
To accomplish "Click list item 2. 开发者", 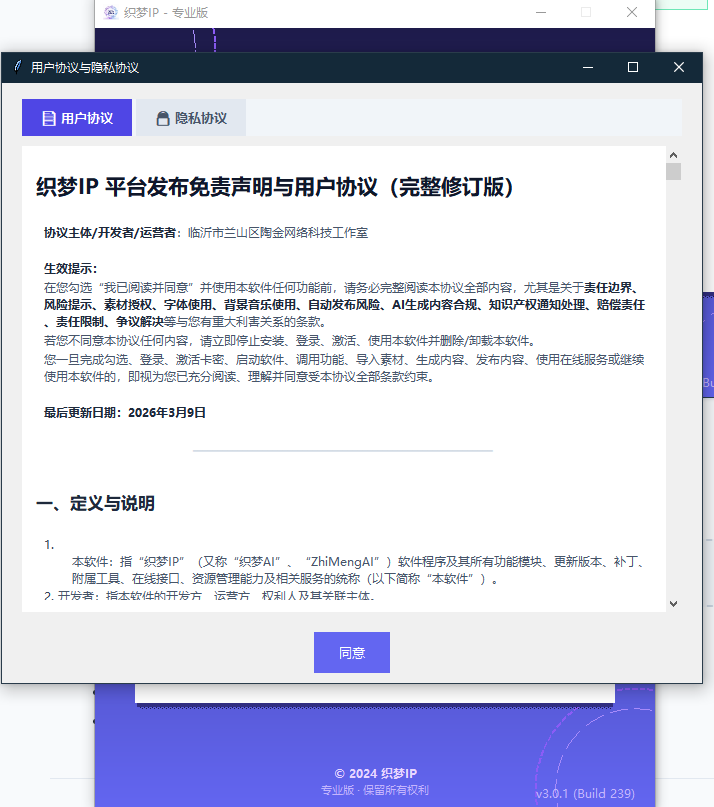I will [x=210, y=597].
